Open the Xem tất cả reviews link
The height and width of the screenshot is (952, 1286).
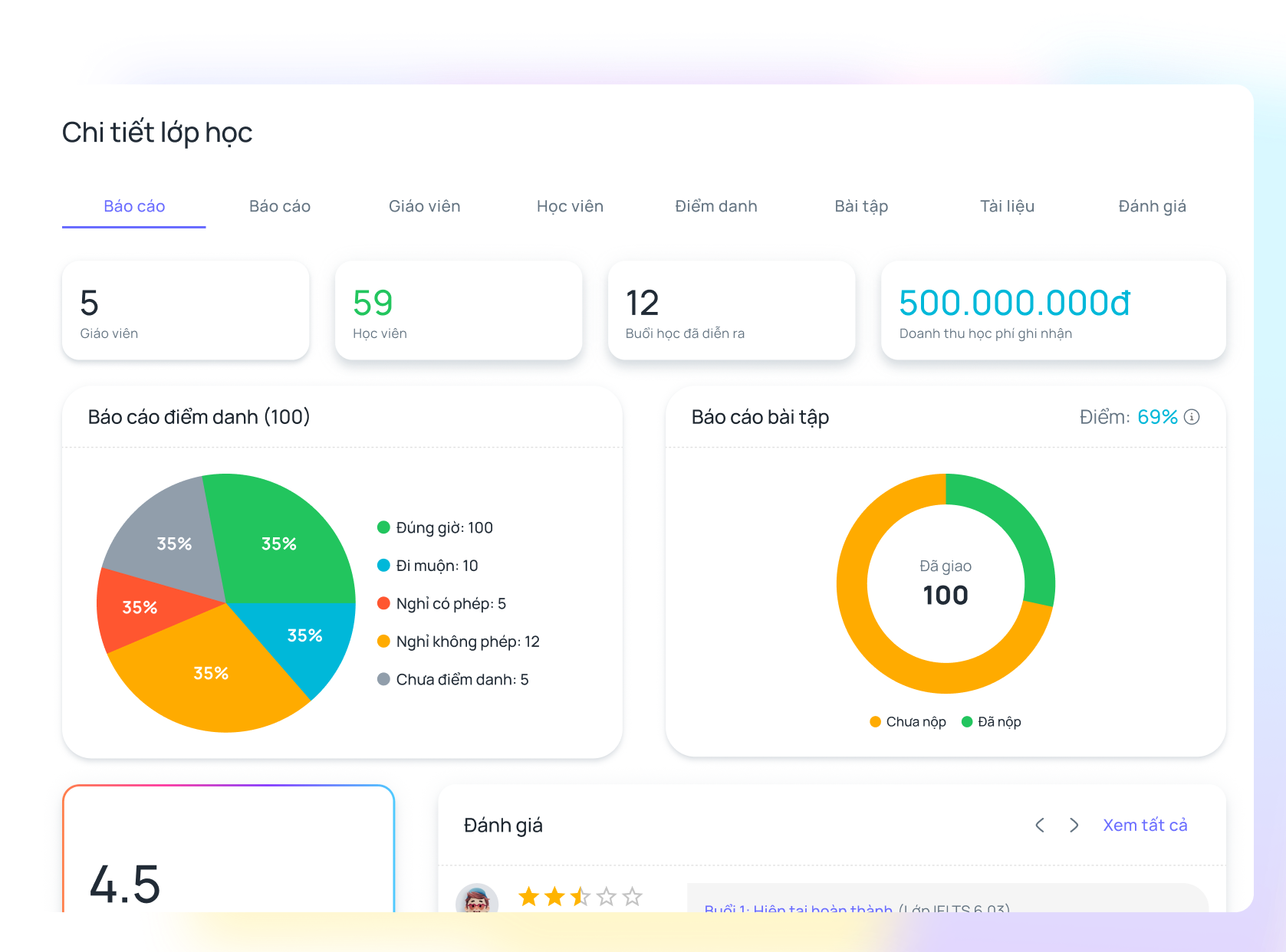click(x=1145, y=825)
